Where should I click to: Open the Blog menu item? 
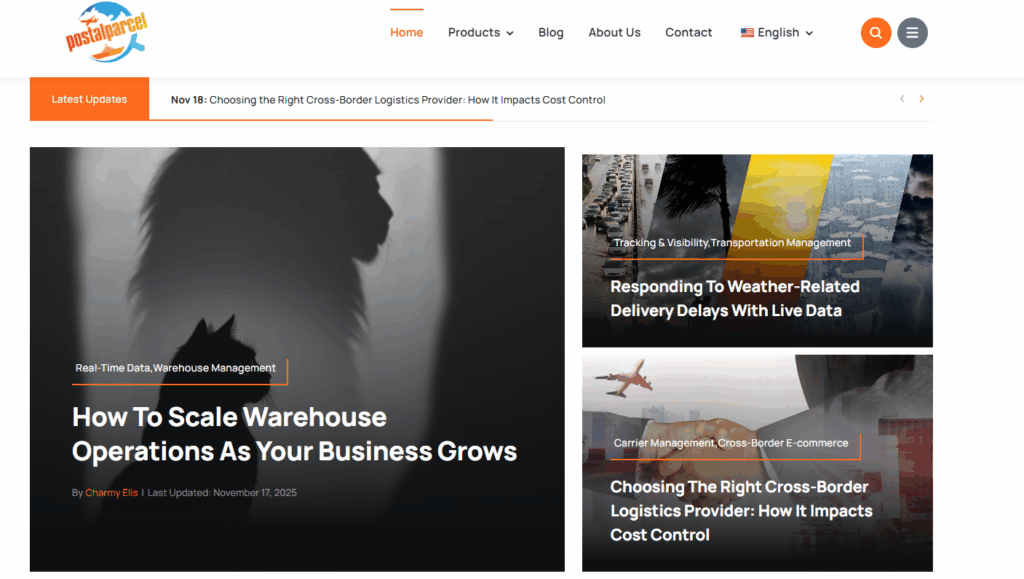551,33
